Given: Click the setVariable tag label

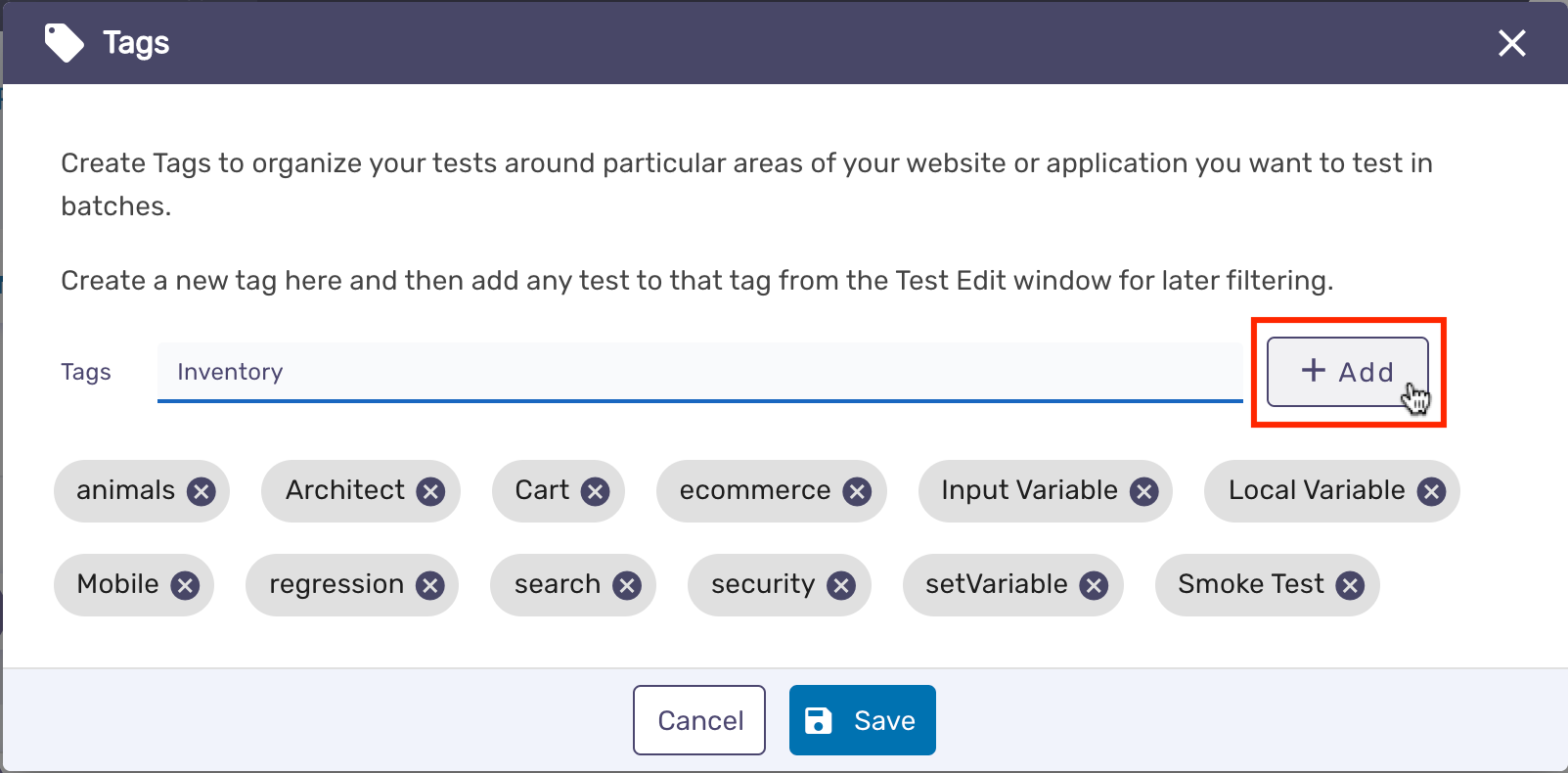Looking at the screenshot, I should [x=997, y=584].
